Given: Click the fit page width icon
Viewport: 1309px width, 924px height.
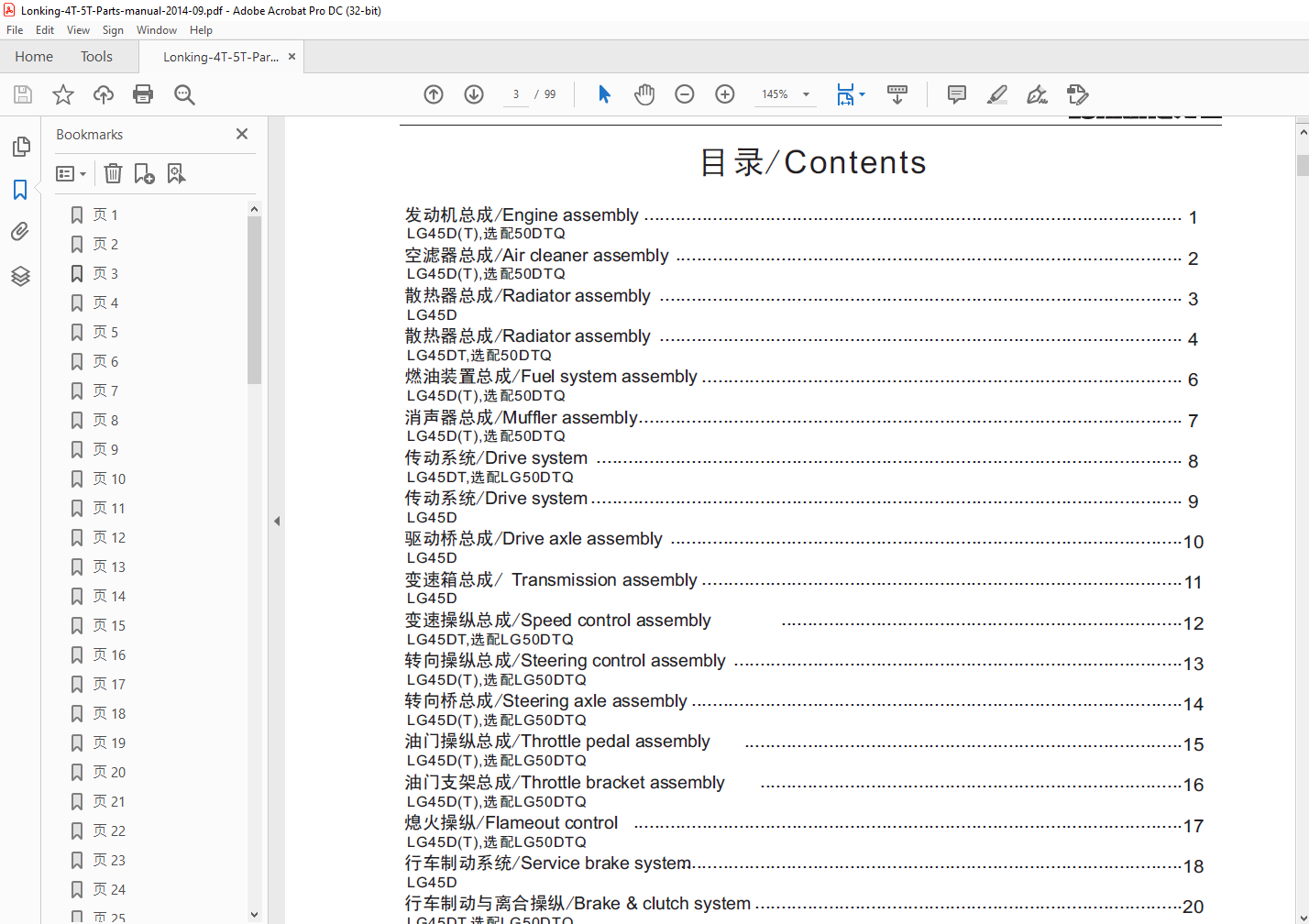Looking at the screenshot, I should tap(845, 94).
